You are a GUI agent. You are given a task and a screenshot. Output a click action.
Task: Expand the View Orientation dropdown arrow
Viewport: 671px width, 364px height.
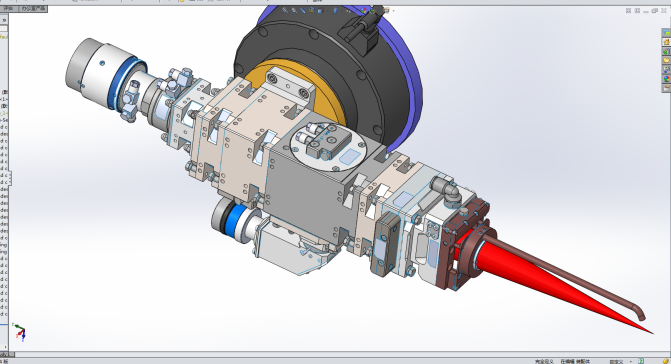click(328, 11)
